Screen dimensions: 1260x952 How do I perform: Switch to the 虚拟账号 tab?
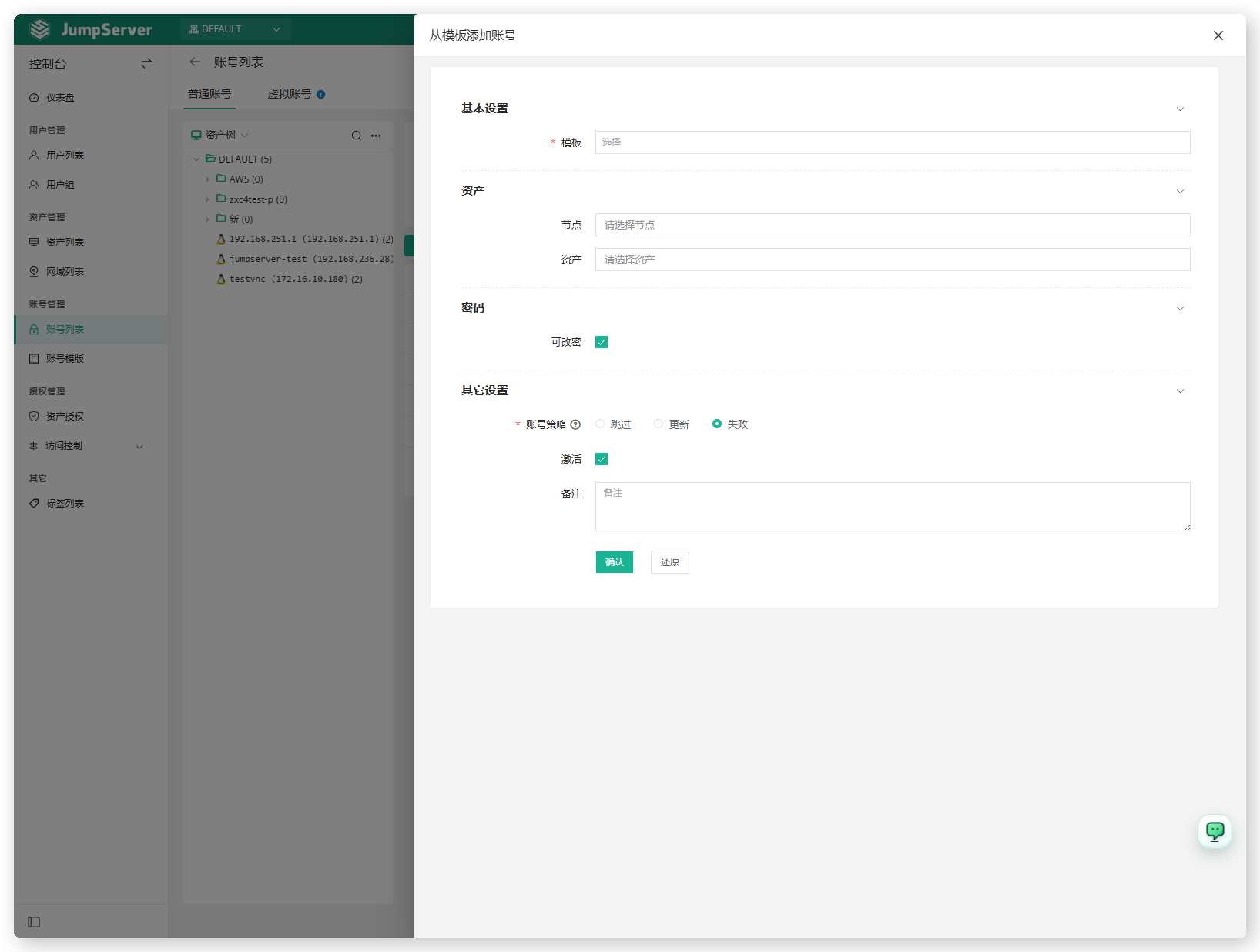coord(290,94)
